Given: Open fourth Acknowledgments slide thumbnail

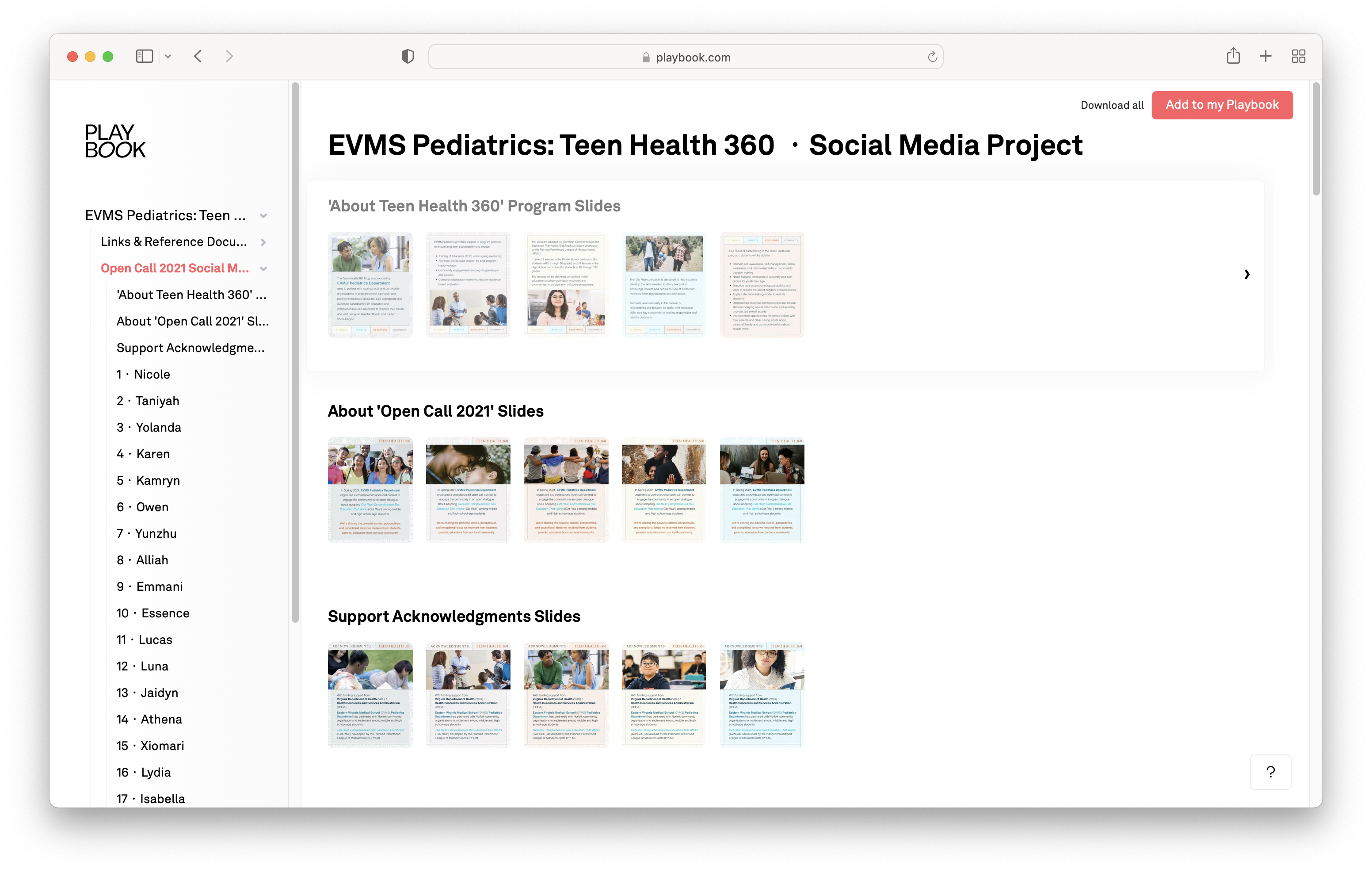Looking at the screenshot, I should pyautogui.click(x=664, y=695).
